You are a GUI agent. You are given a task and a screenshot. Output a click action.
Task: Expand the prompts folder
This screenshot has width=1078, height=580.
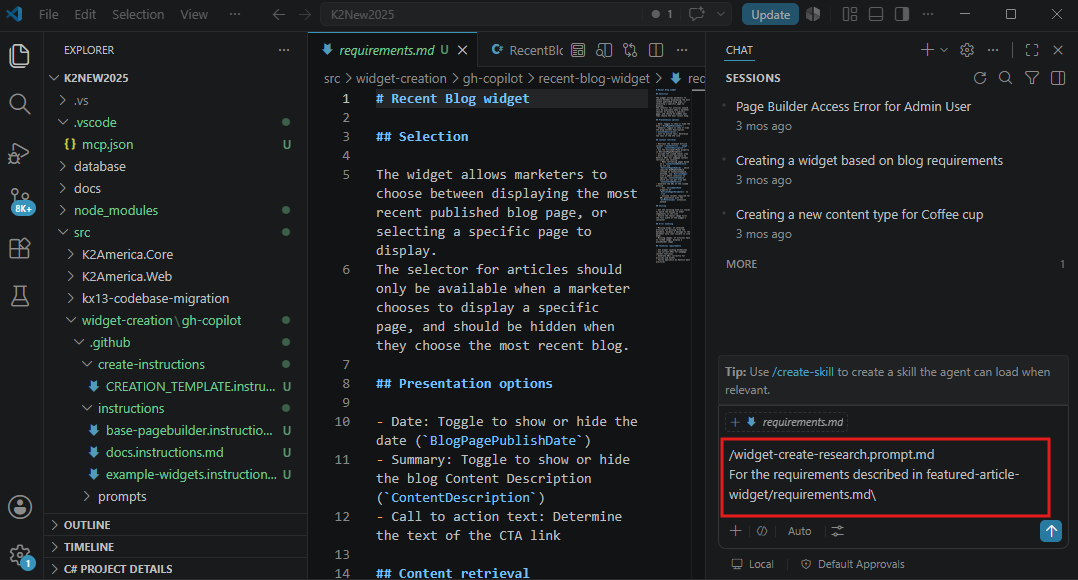[x=87, y=496]
